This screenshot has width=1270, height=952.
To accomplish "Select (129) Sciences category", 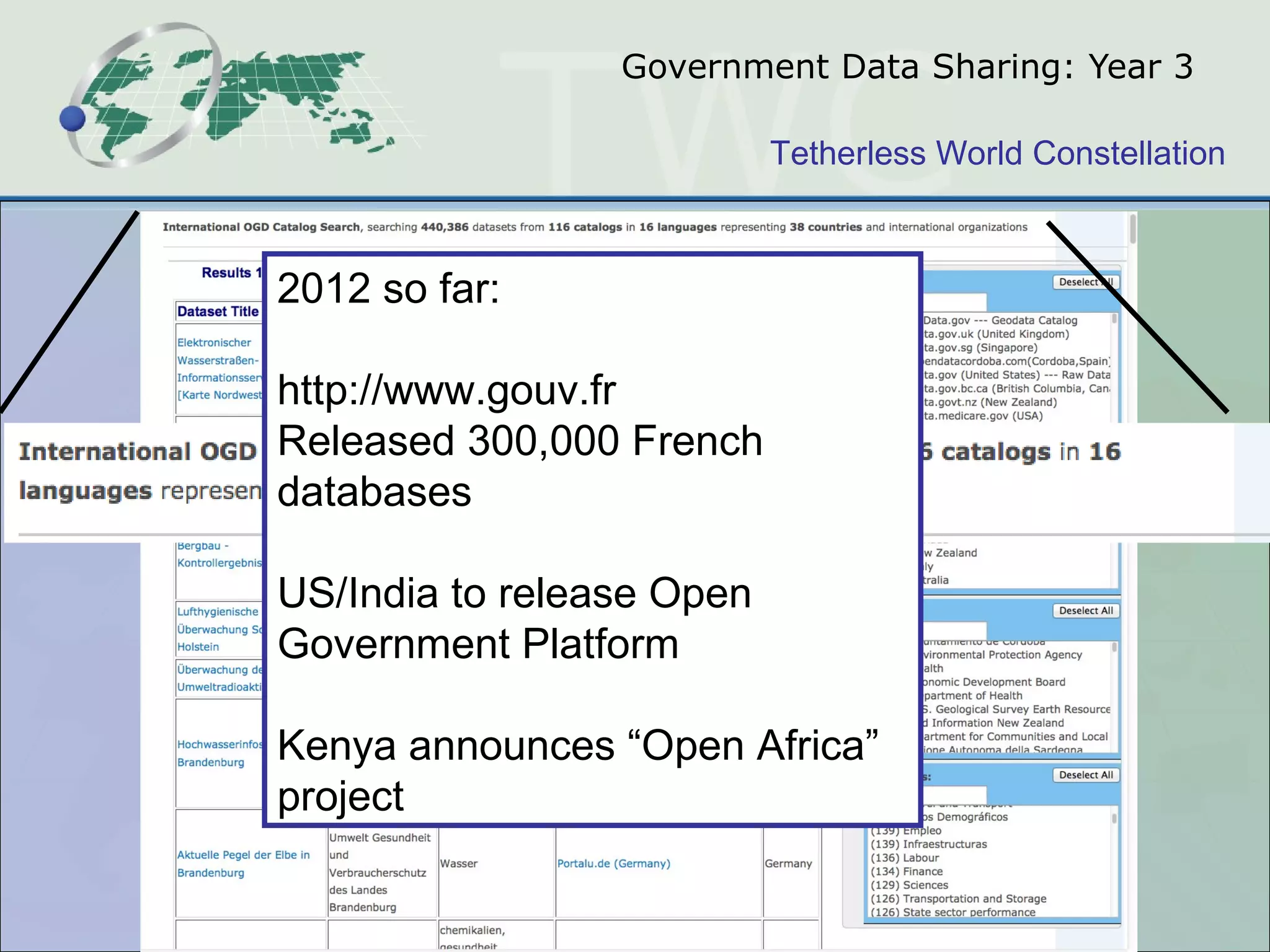I will pos(909,885).
